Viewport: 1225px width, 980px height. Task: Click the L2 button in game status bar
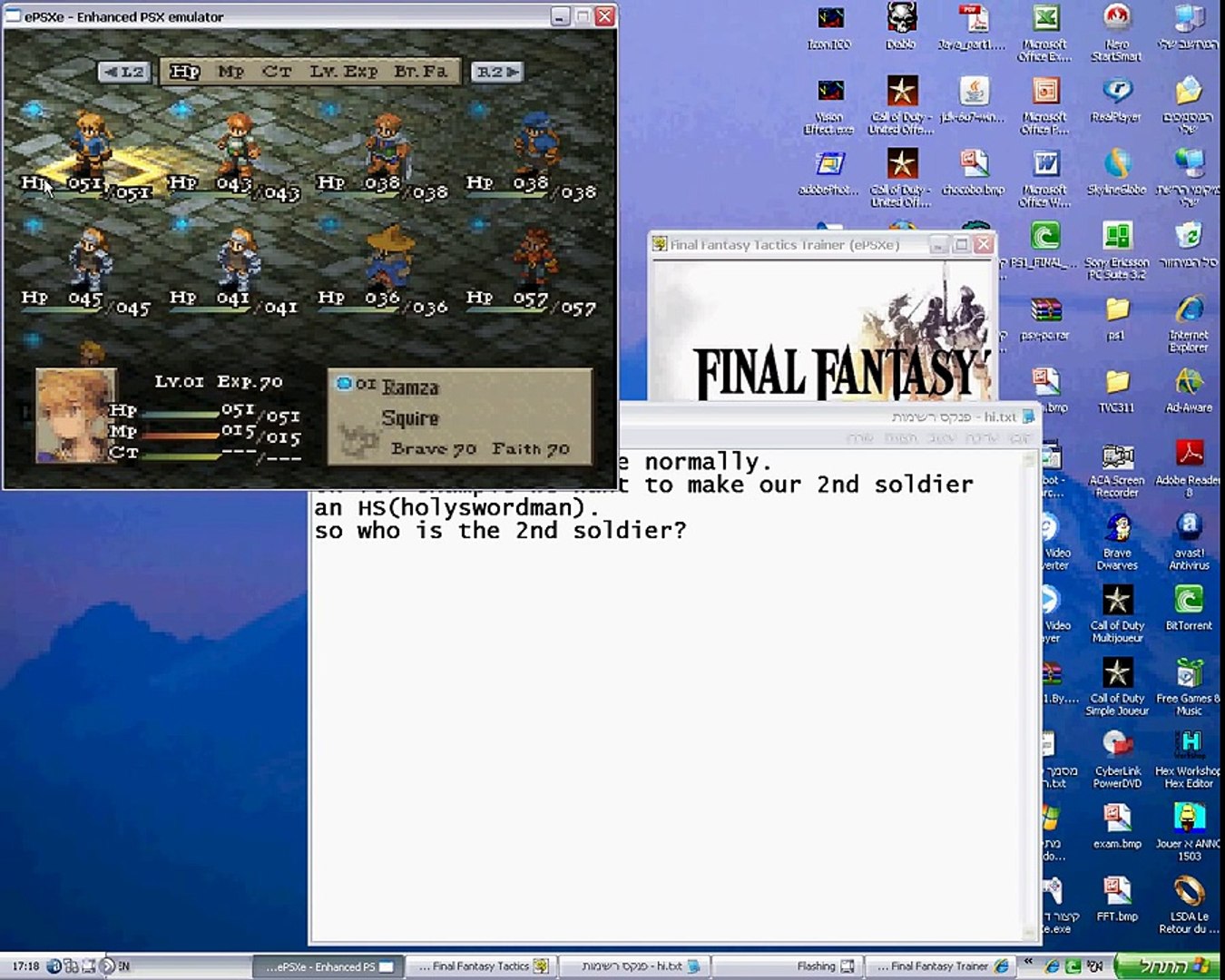124,72
